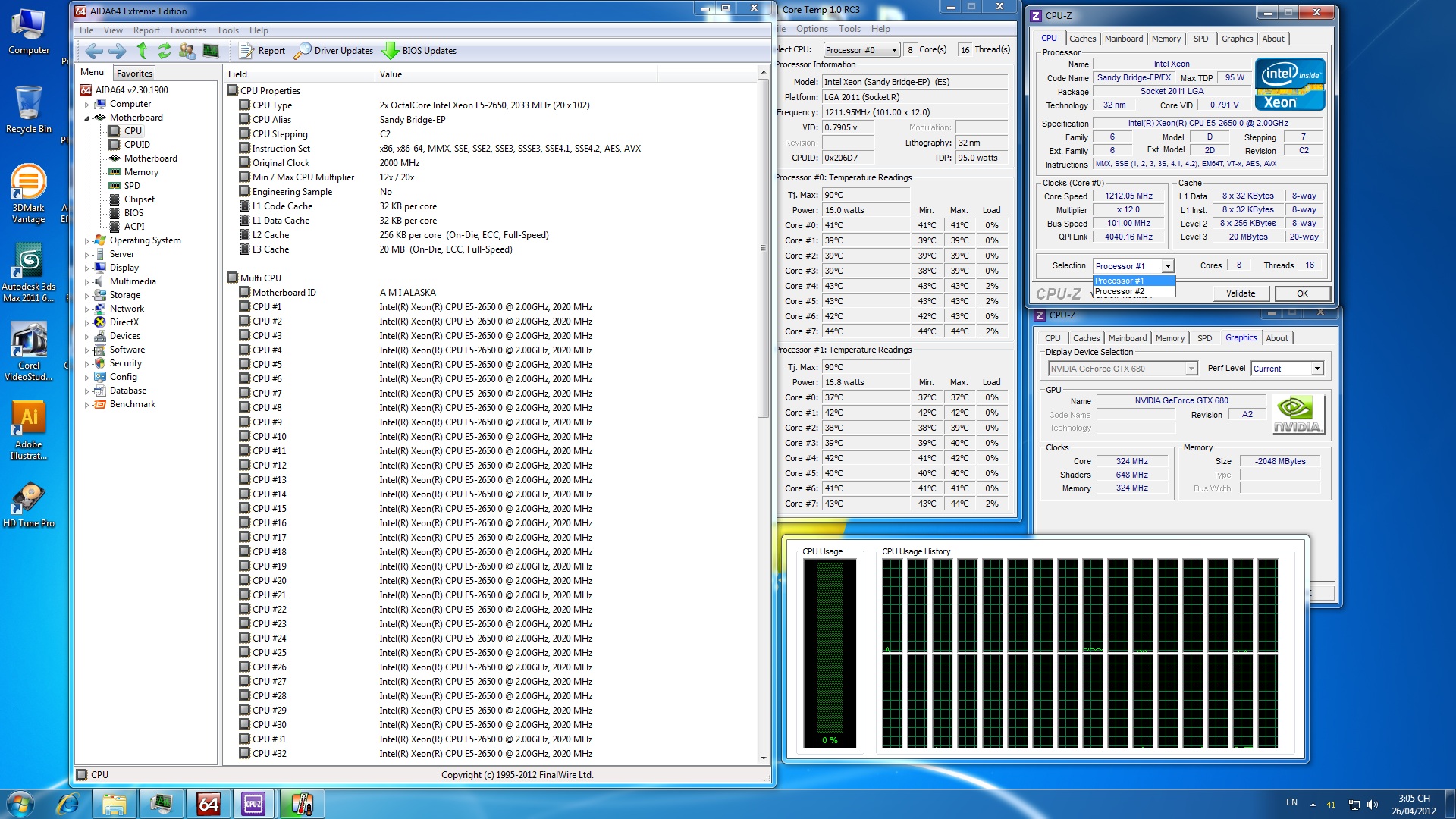Screen dimensions: 1456x819
Task: Open the Tools menu in AIDA64
Action: click(227, 30)
